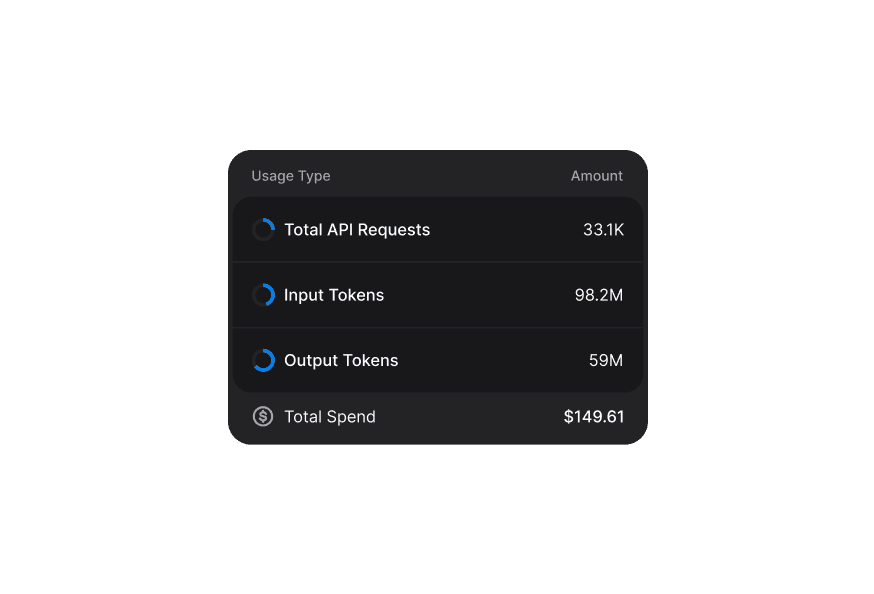Click the 33.1K requests amount value
The height and width of the screenshot is (594, 874).
pos(603,230)
